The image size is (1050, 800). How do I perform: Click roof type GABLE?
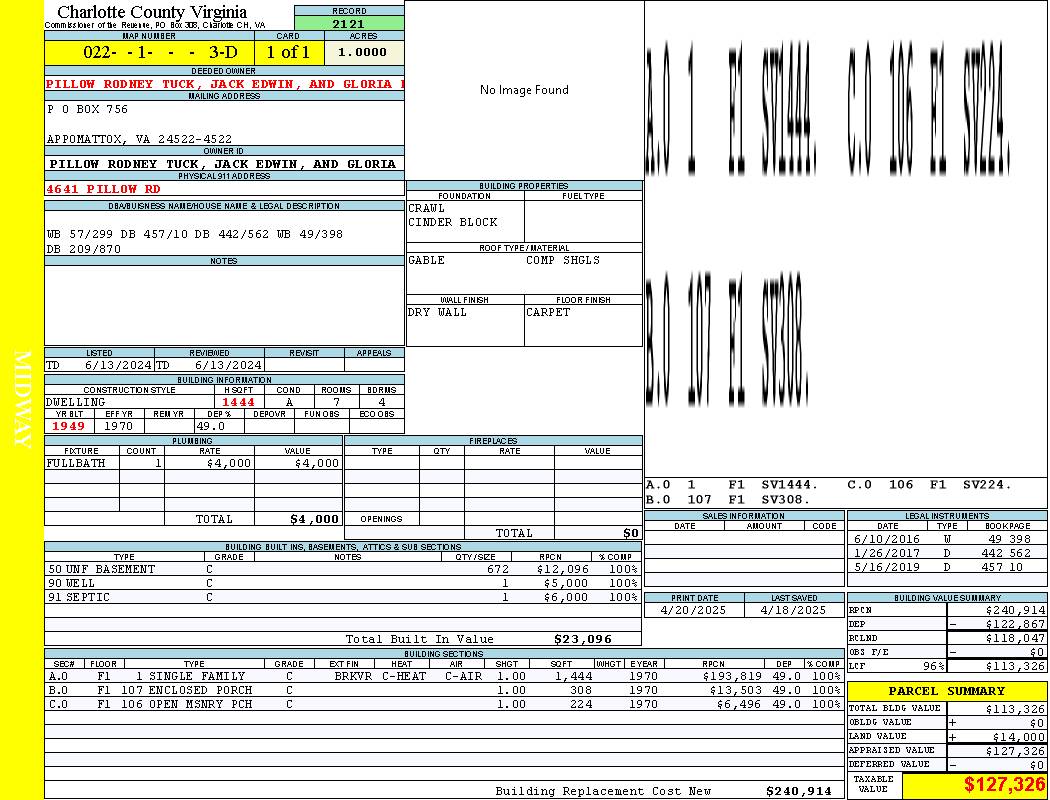[x=427, y=260]
